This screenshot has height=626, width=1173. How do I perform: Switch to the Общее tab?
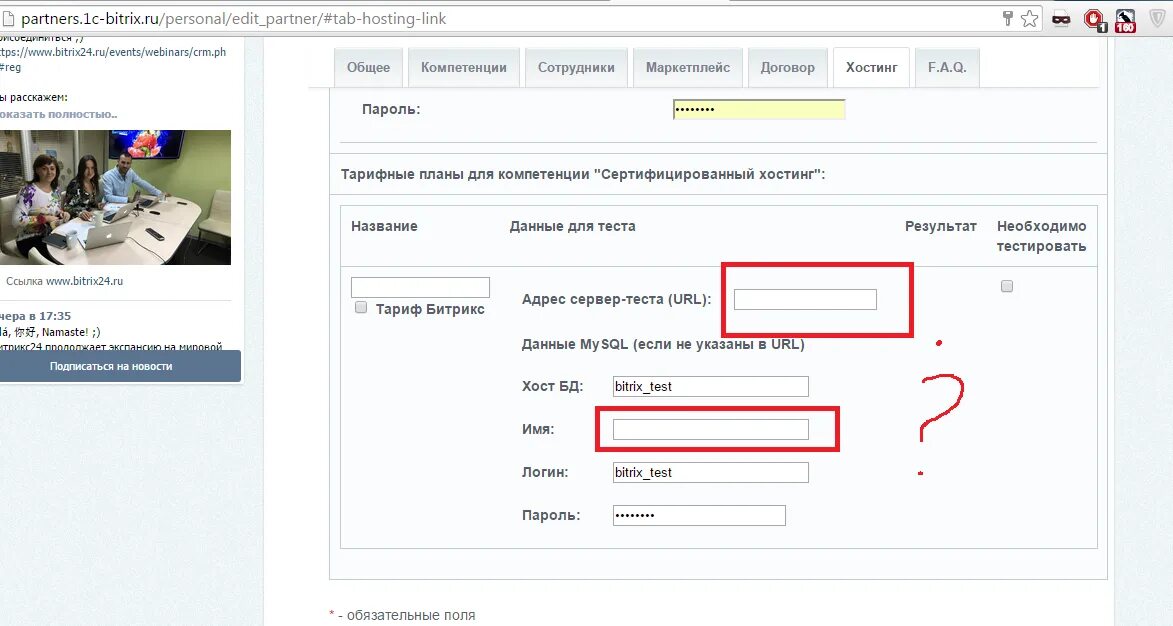(x=368, y=67)
